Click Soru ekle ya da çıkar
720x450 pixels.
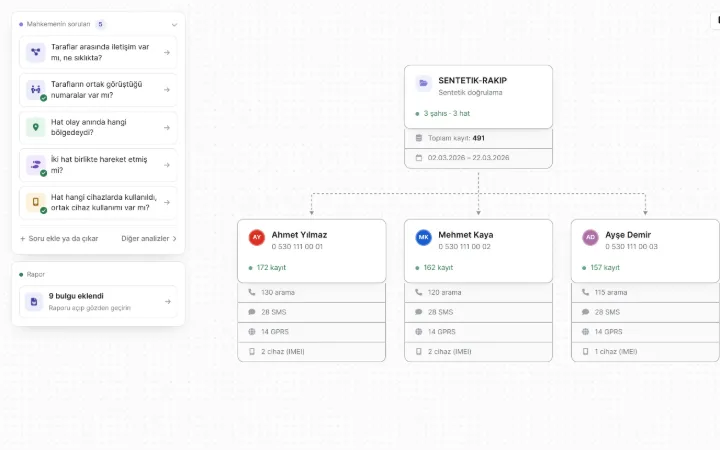(59, 238)
